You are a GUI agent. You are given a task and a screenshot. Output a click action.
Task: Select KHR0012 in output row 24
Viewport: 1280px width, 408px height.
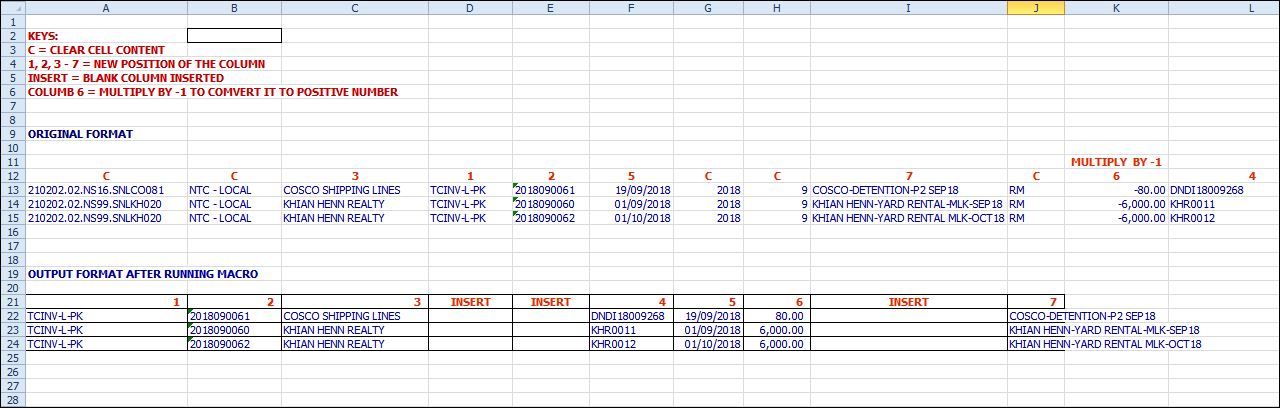click(x=631, y=344)
